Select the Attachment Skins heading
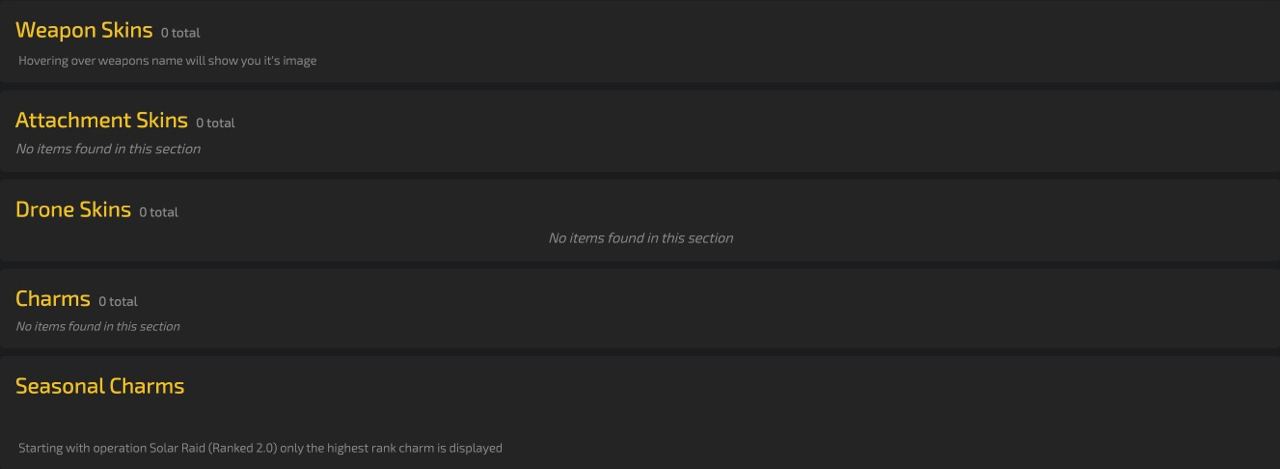Image resolution: width=1280 pixels, height=469 pixels. (101, 120)
